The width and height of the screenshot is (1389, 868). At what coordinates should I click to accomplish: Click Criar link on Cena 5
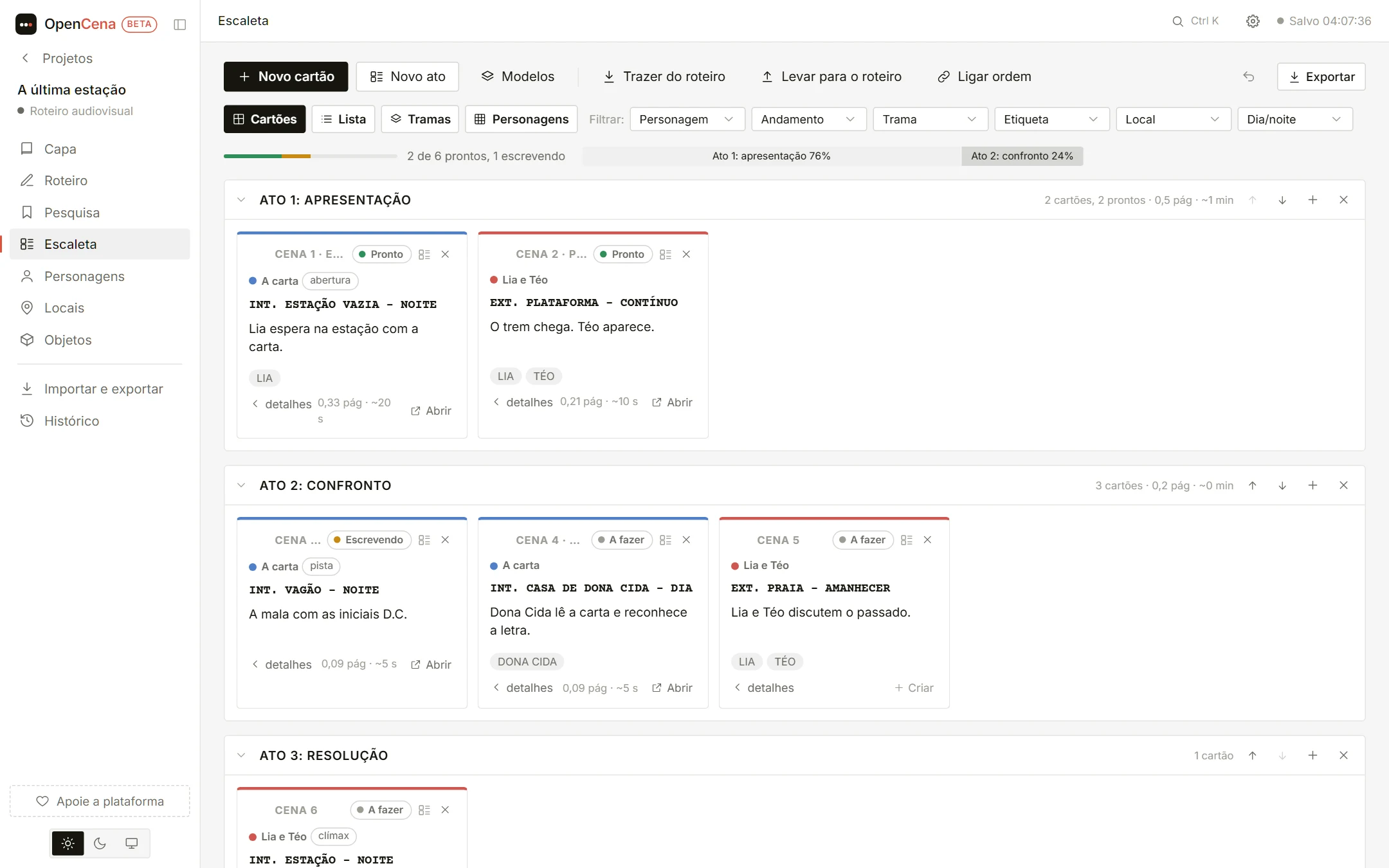pos(914,688)
